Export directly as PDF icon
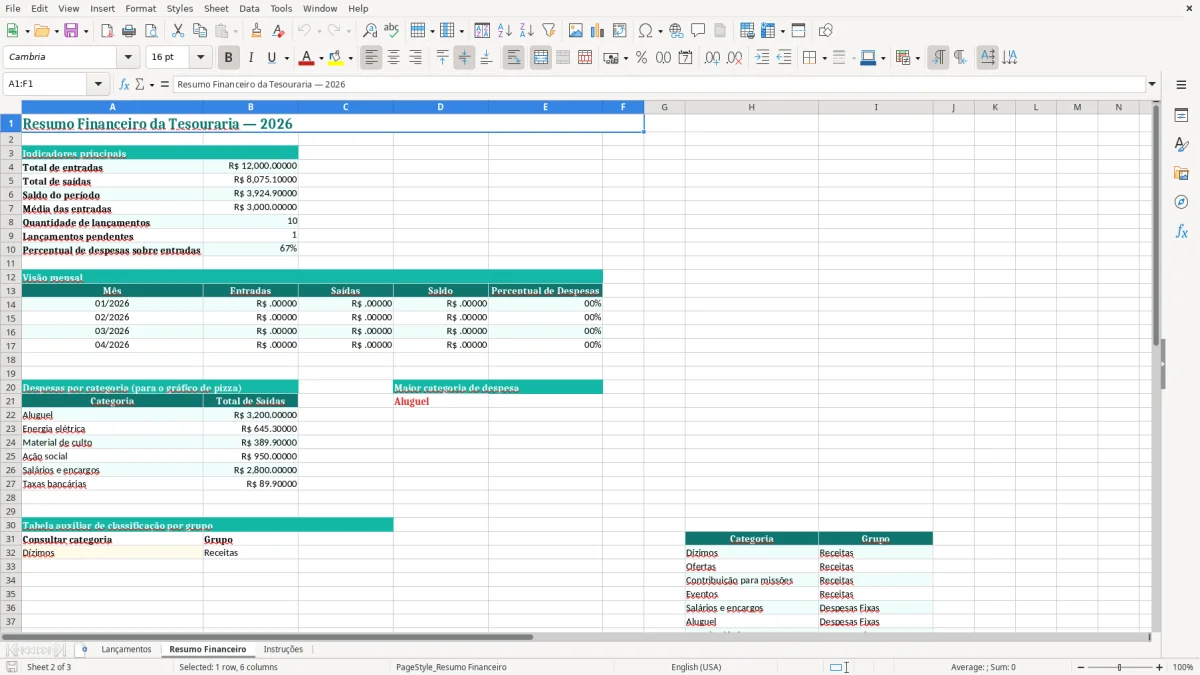Viewport: 1200px width, 675px height. pos(107,31)
